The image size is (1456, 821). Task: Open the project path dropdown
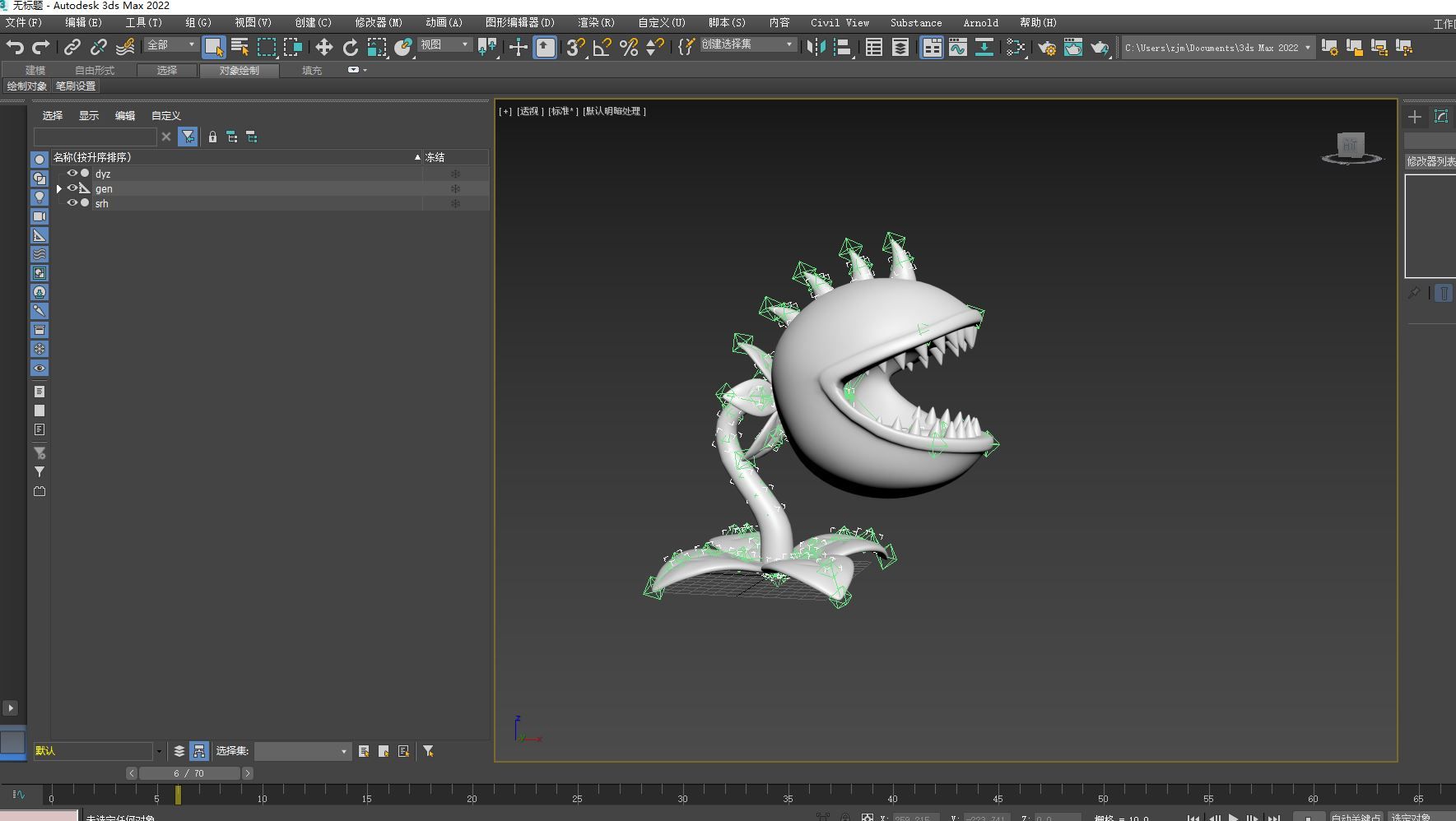(1218, 48)
